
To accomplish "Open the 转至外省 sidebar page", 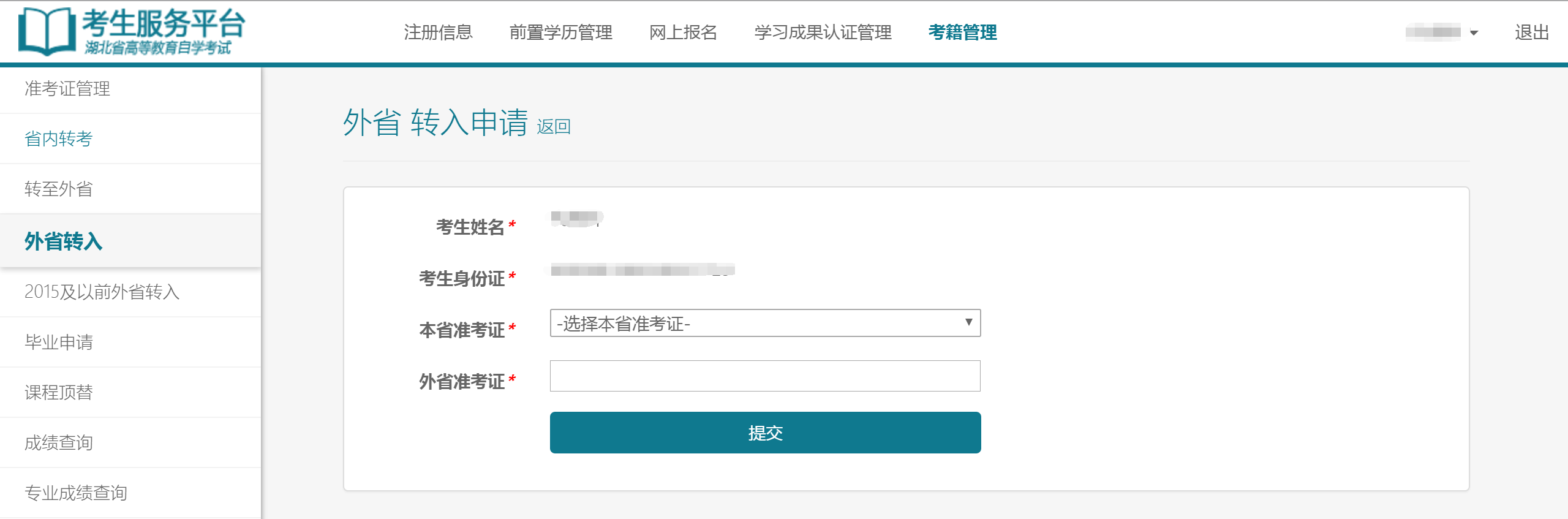I will click(x=59, y=189).
